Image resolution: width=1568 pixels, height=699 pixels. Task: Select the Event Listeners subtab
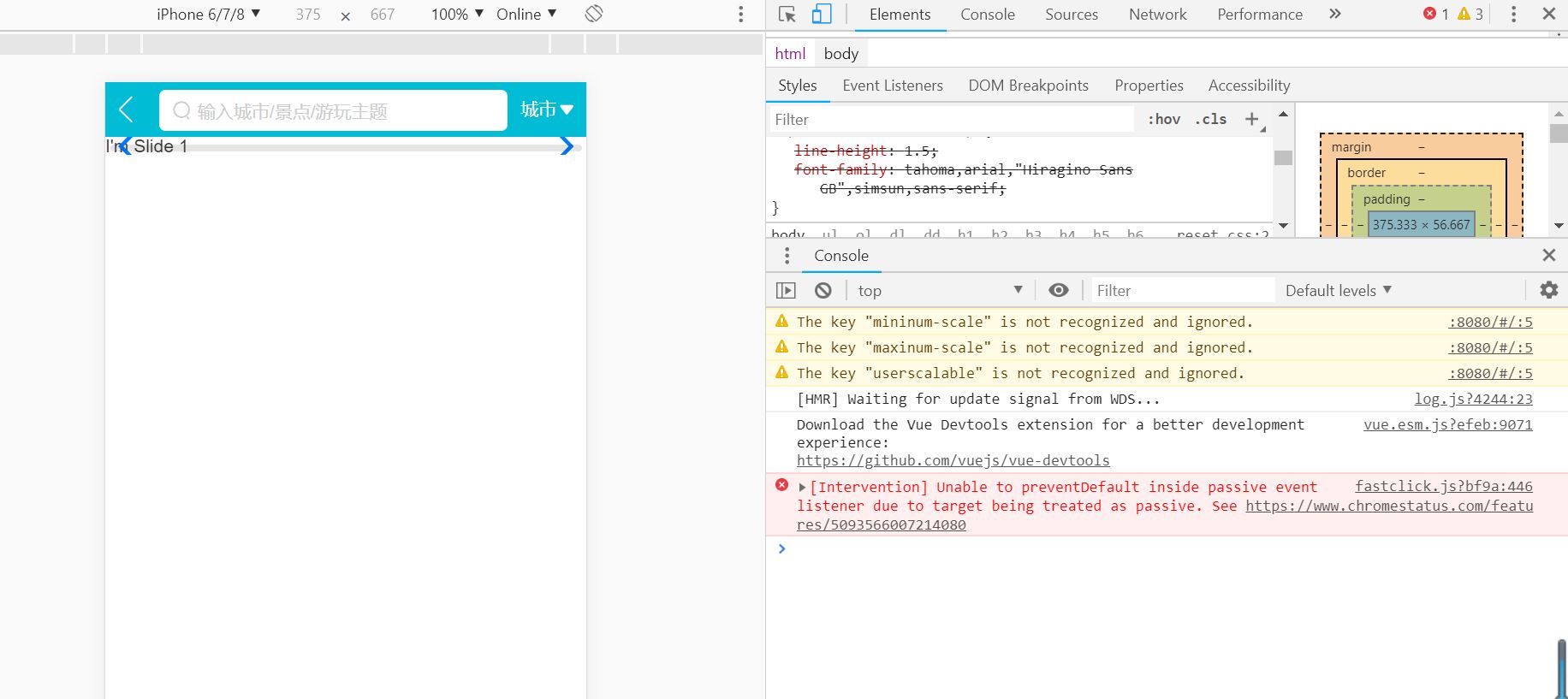click(x=893, y=86)
